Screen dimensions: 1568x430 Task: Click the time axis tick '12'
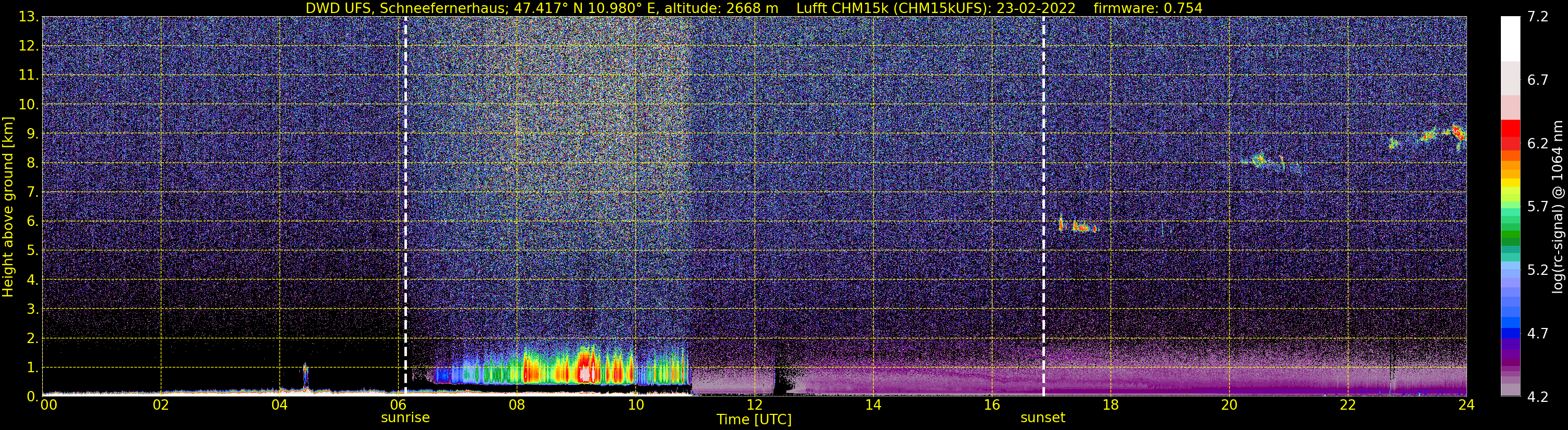(754, 405)
